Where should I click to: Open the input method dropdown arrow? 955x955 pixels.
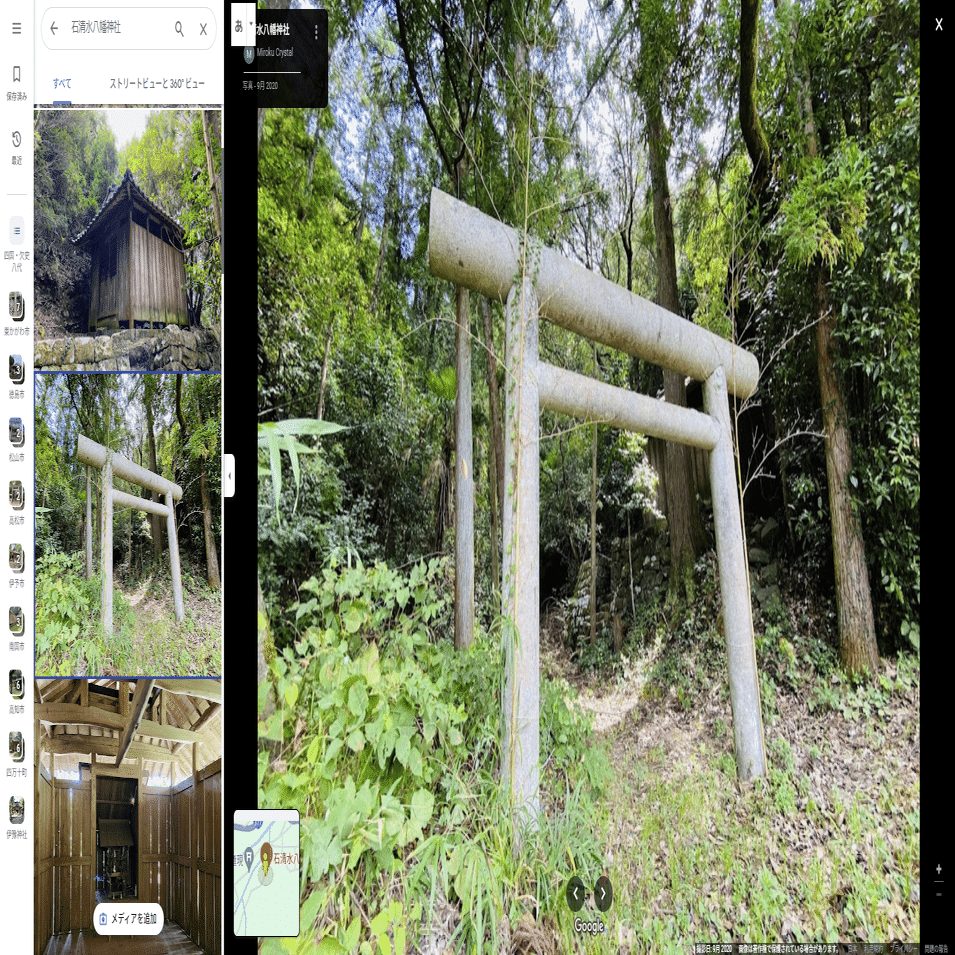251,24
